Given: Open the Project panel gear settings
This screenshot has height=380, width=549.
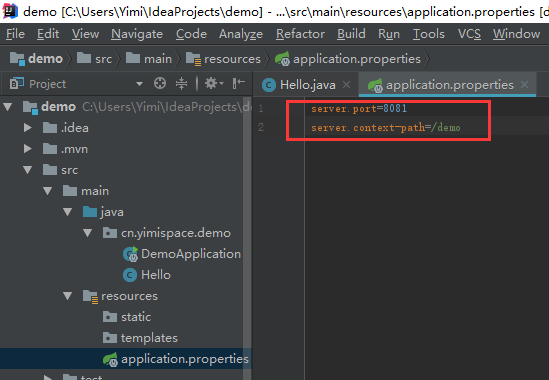Looking at the screenshot, I should click(214, 83).
